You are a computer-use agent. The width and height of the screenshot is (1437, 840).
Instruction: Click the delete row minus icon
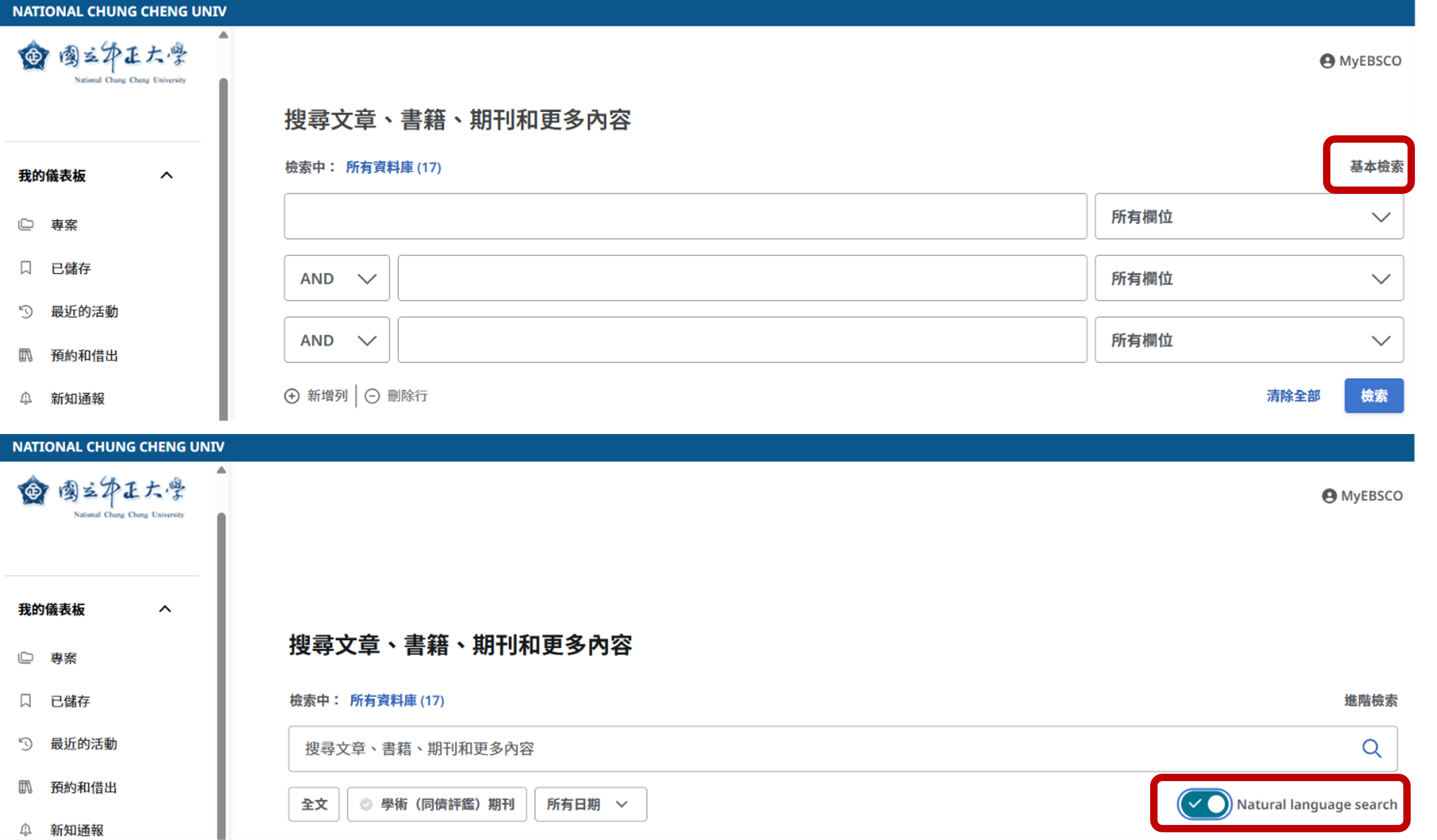tap(372, 396)
